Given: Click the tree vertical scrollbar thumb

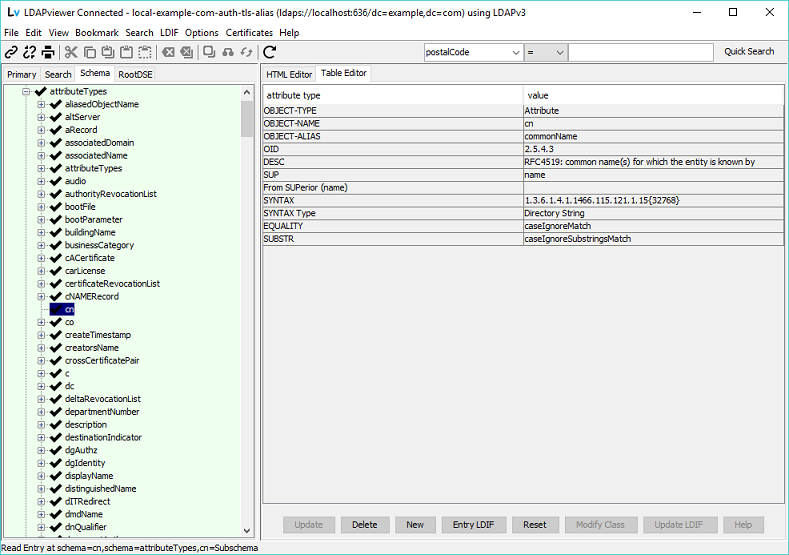Looking at the screenshot, I should tap(247, 119).
